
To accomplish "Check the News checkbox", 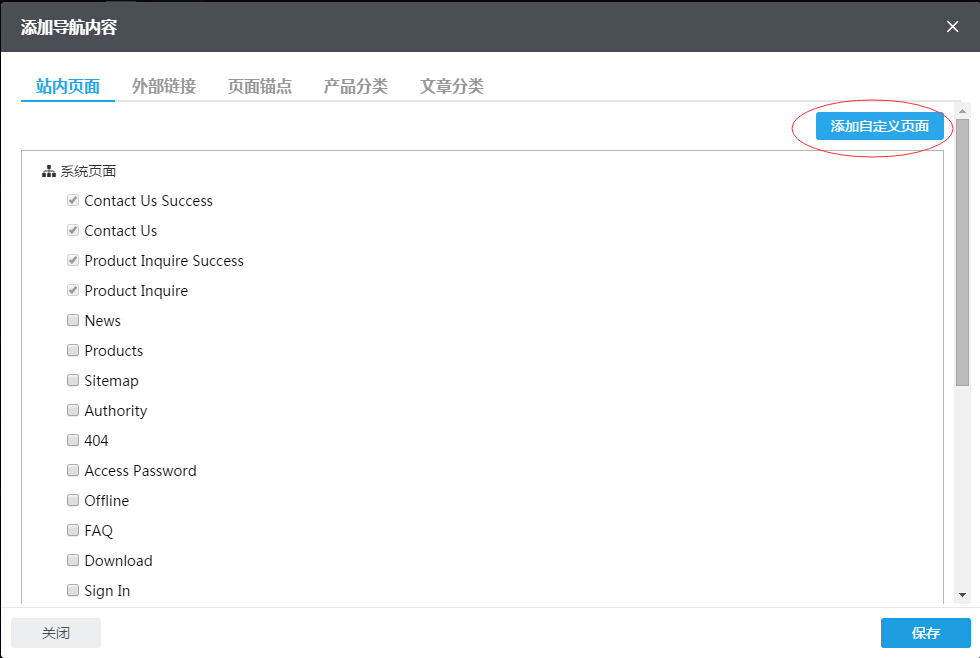I will click(x=73, y=321).
